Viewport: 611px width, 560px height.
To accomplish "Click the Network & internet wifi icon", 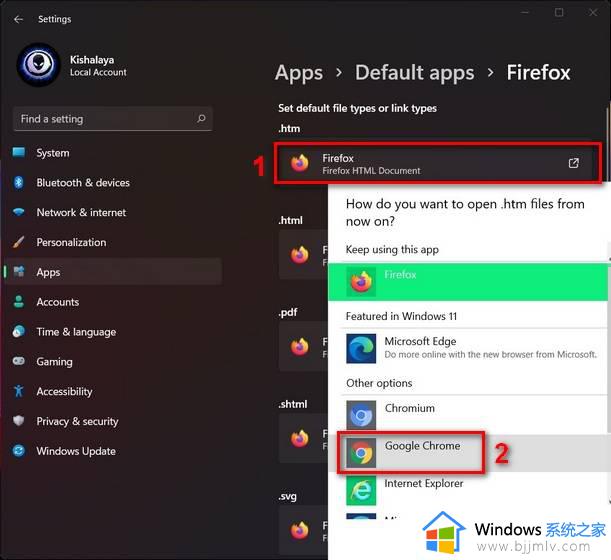I will 18,212.
